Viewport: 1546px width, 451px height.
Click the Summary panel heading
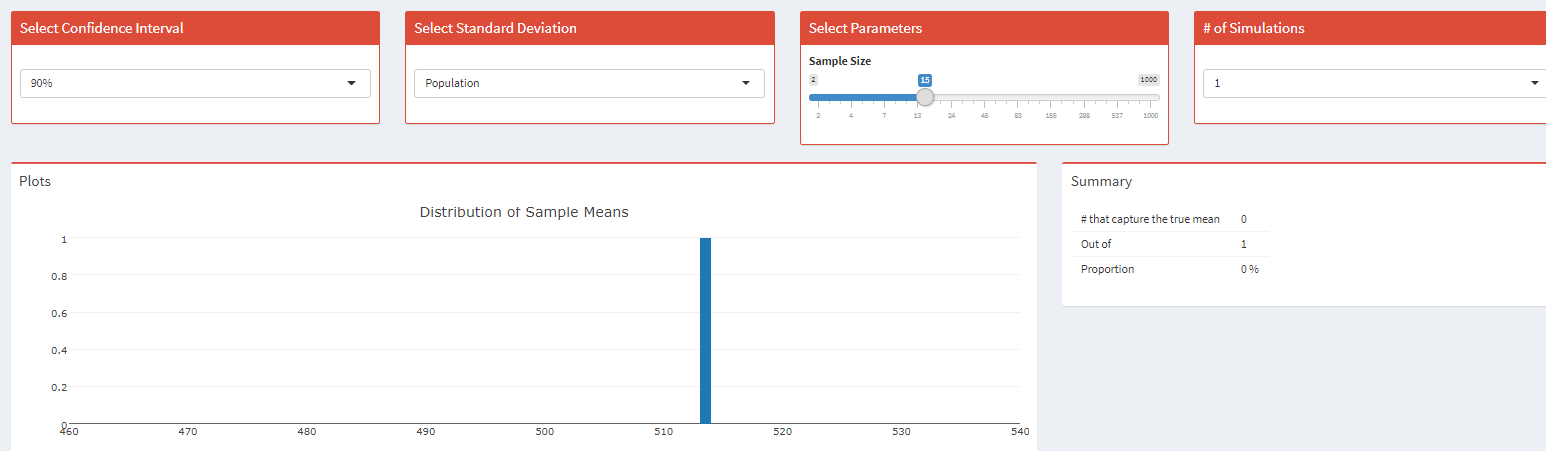tap(1101, 181)
